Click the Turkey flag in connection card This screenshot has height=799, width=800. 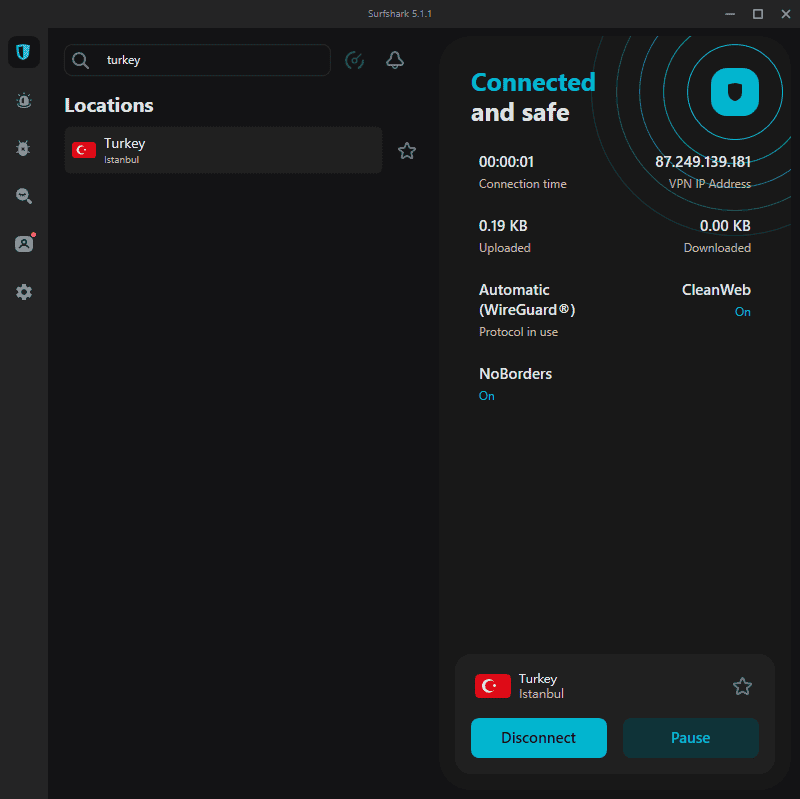(492, 686)
